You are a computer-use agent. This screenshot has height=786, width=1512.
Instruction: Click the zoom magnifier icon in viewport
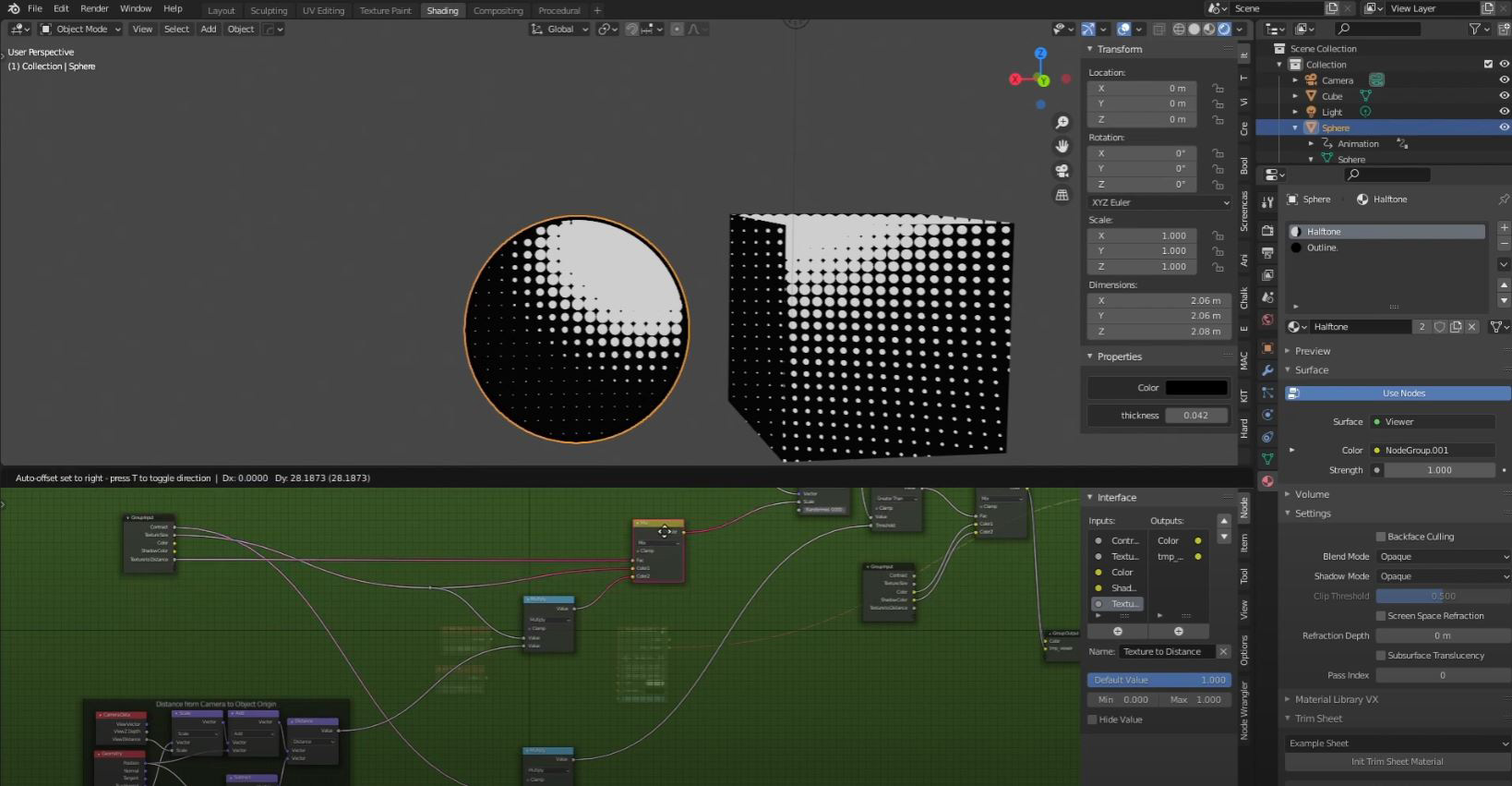tap(1062, 123)
